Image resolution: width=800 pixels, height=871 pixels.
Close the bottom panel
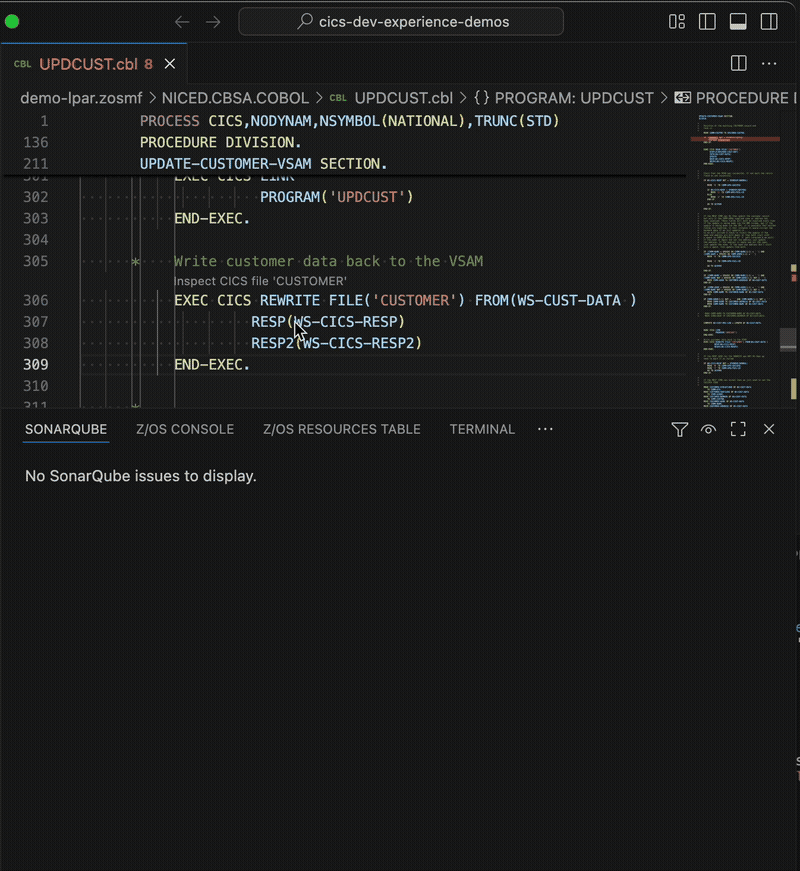click(769, 429)
